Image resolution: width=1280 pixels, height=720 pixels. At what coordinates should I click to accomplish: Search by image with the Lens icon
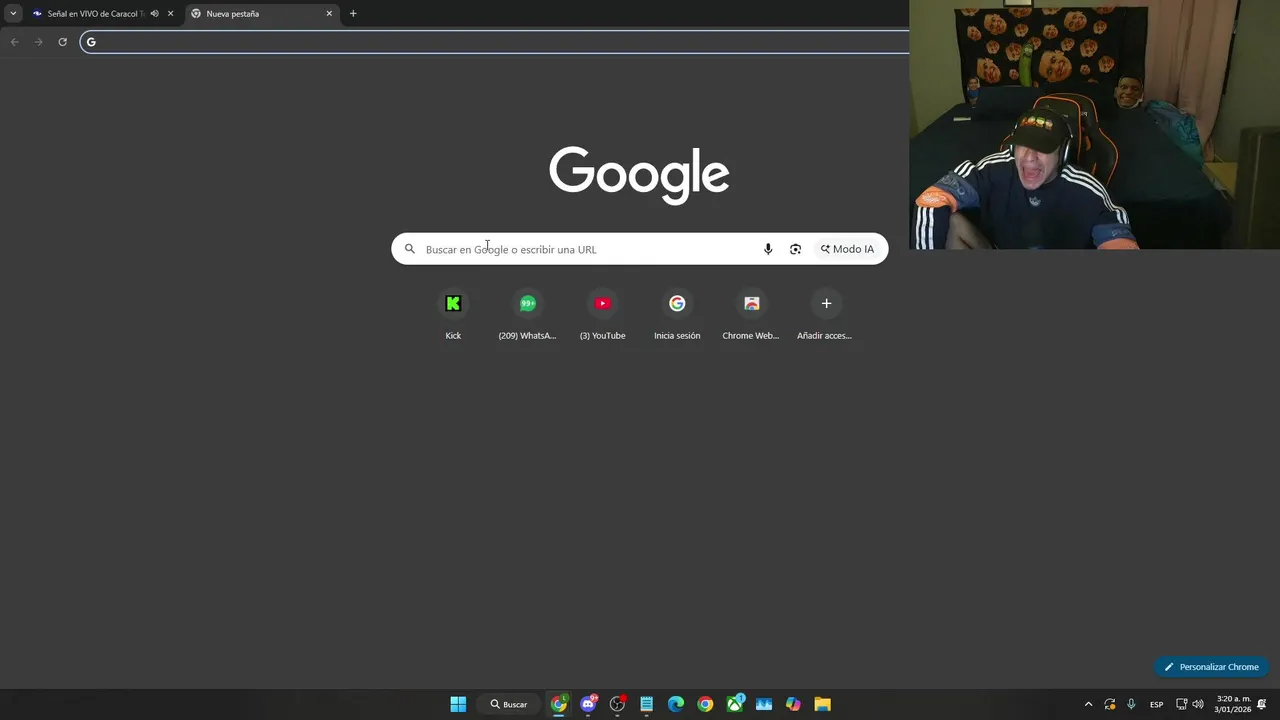coord(795,249)
